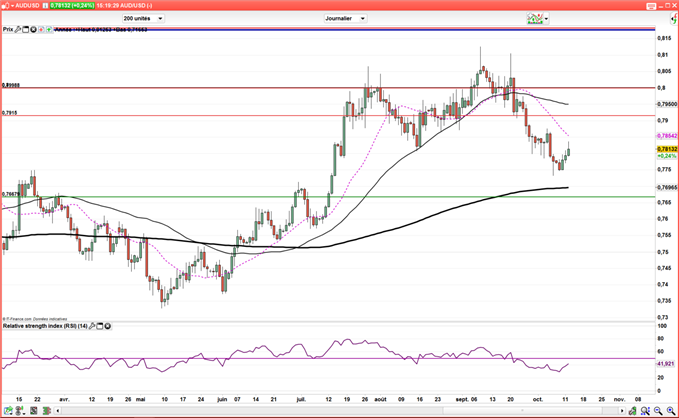Click the oct. label on time axis
The image size is (679, 418).
pos(537,399)
